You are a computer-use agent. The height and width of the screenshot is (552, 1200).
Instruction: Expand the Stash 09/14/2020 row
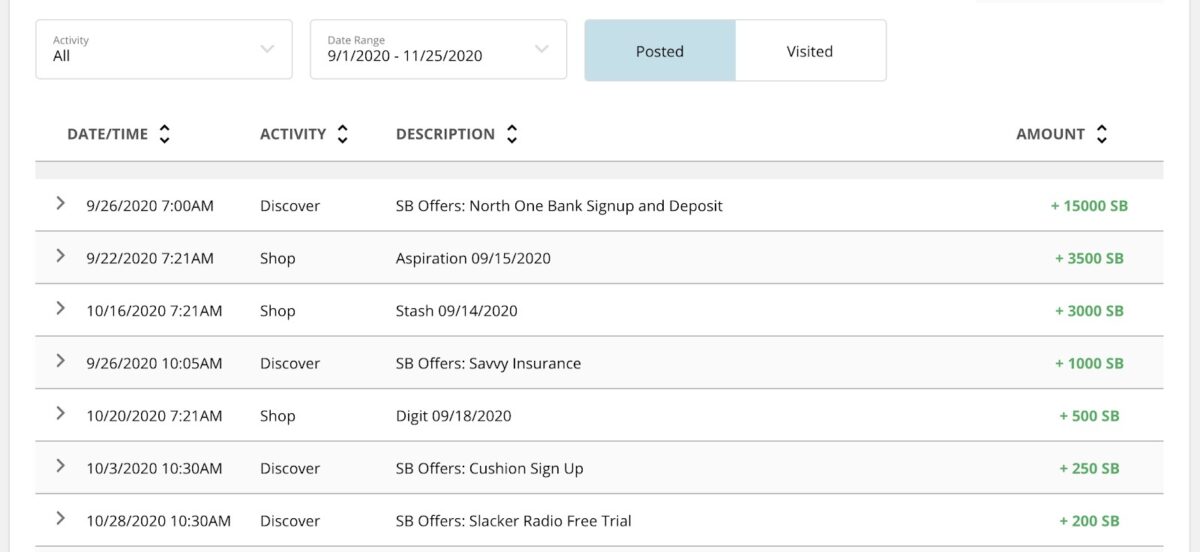[x=60, y=308]
